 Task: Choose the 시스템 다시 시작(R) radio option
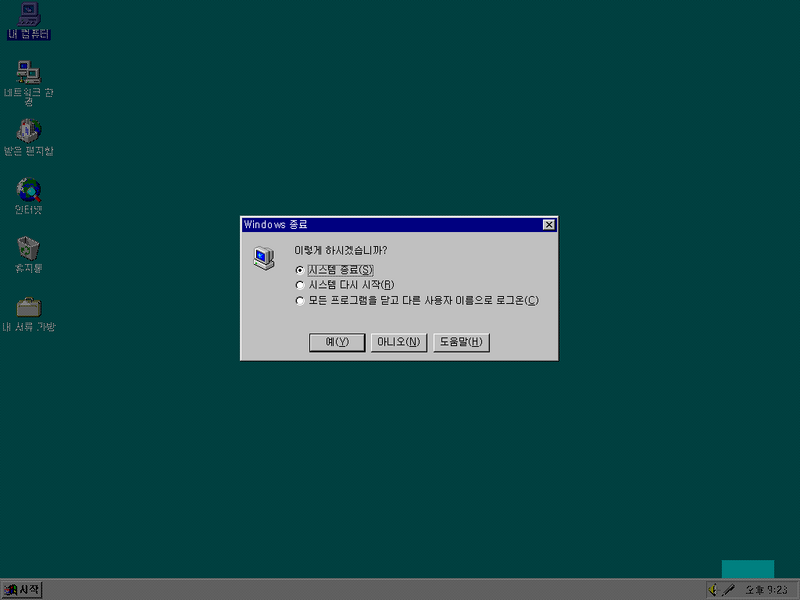click(x=345, y=285)
